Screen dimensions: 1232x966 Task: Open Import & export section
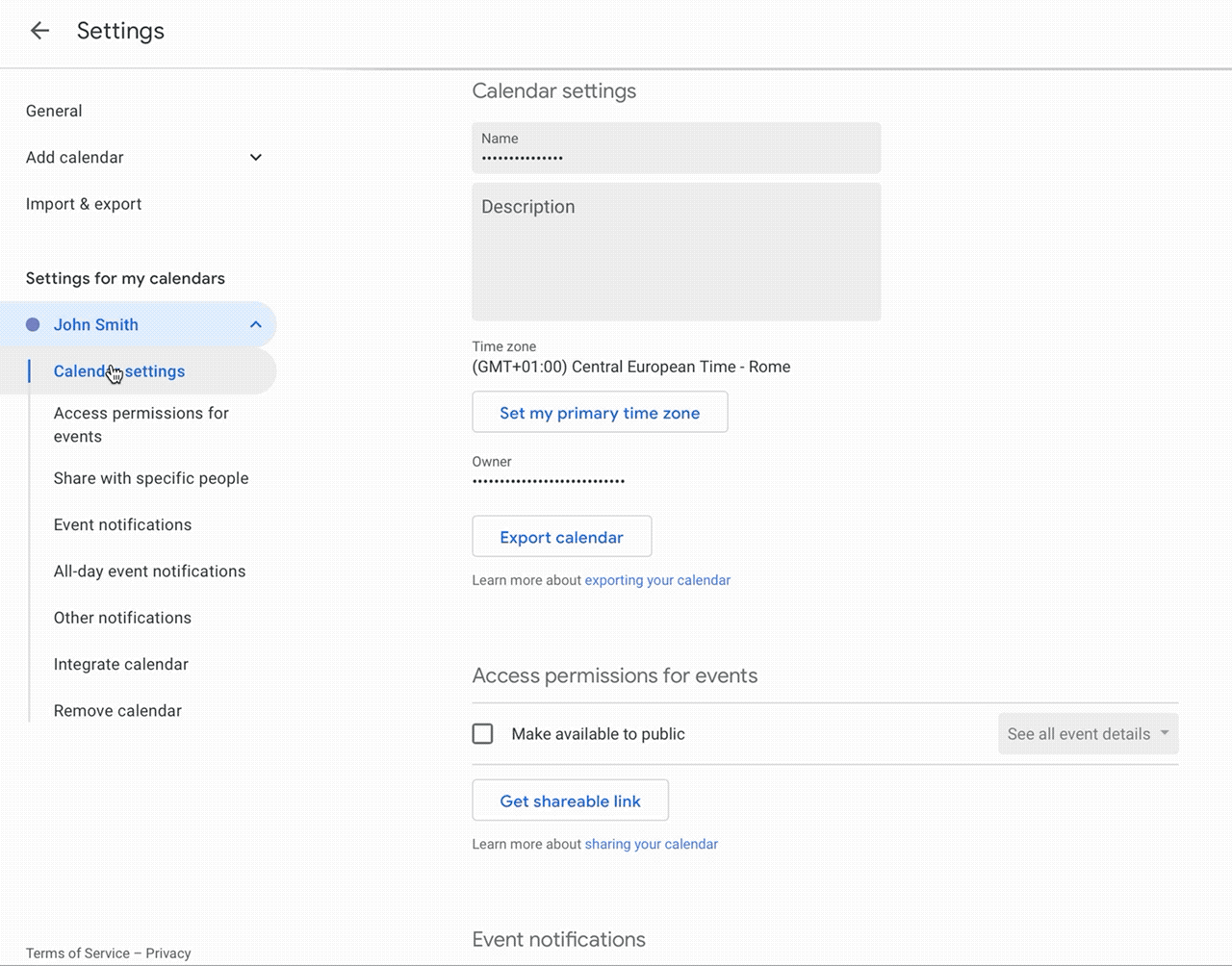click(84, 204)
